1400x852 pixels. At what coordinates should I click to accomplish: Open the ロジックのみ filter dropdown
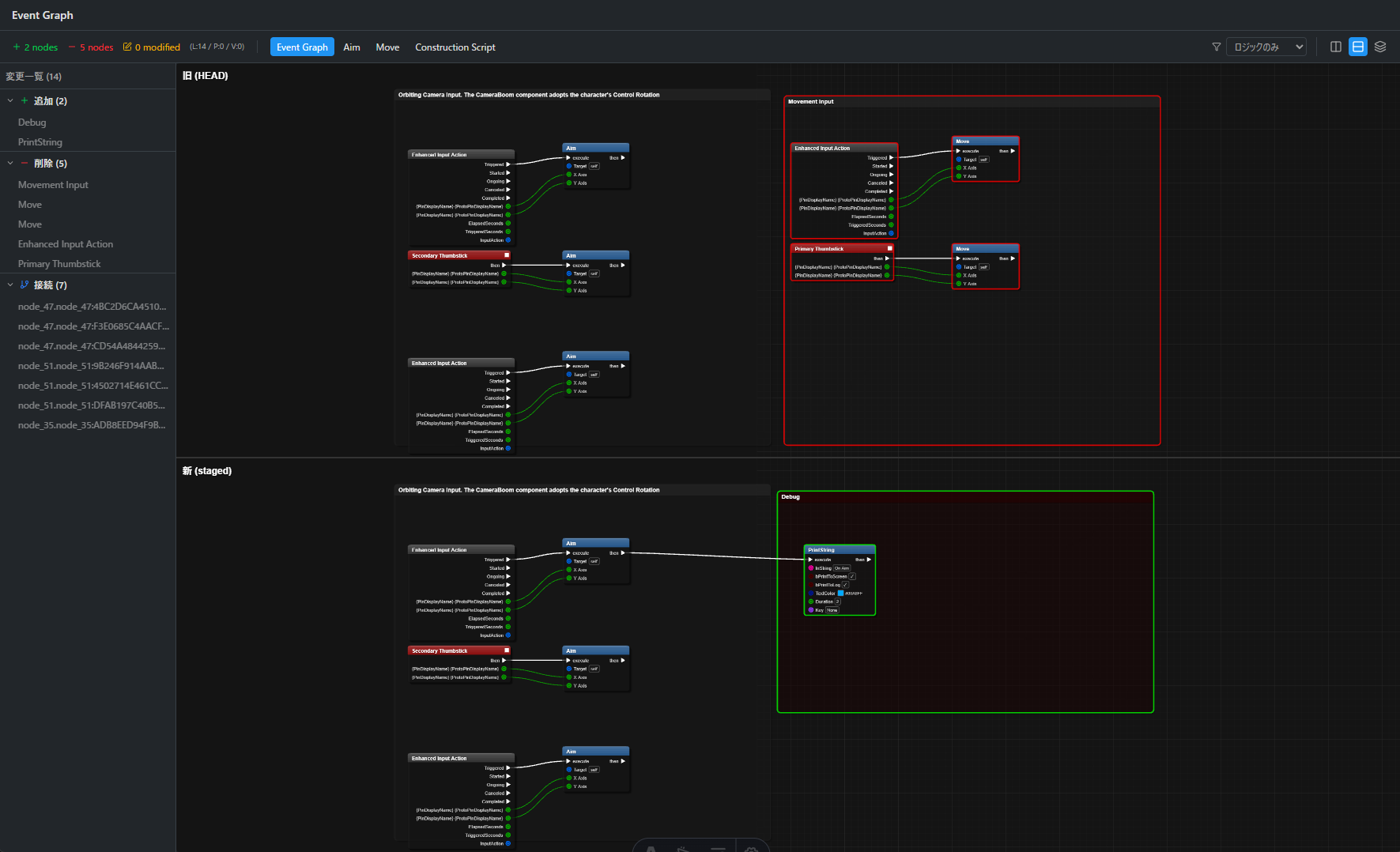pos(1266,47)
